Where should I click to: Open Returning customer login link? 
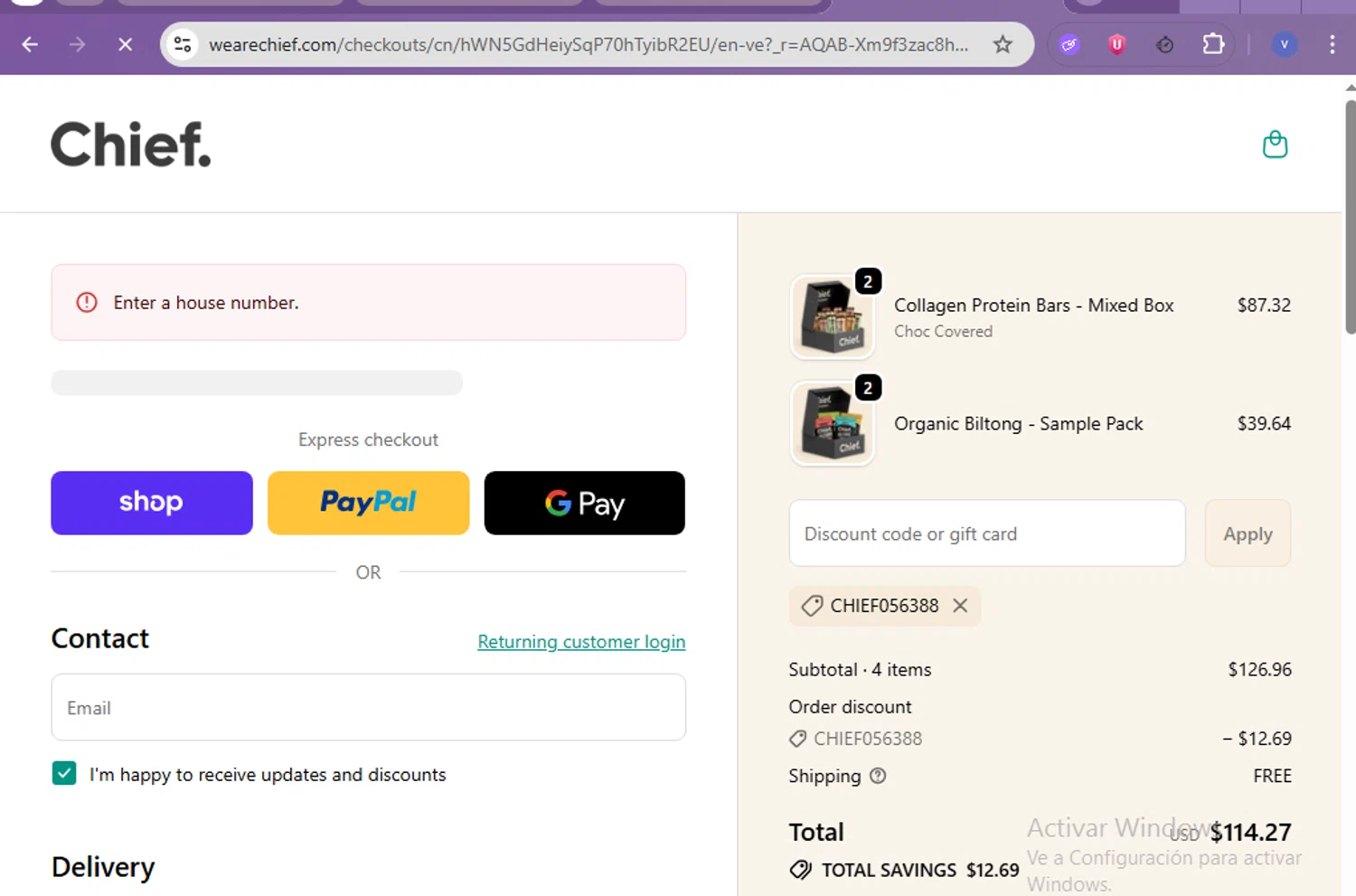tap(581, 642)
